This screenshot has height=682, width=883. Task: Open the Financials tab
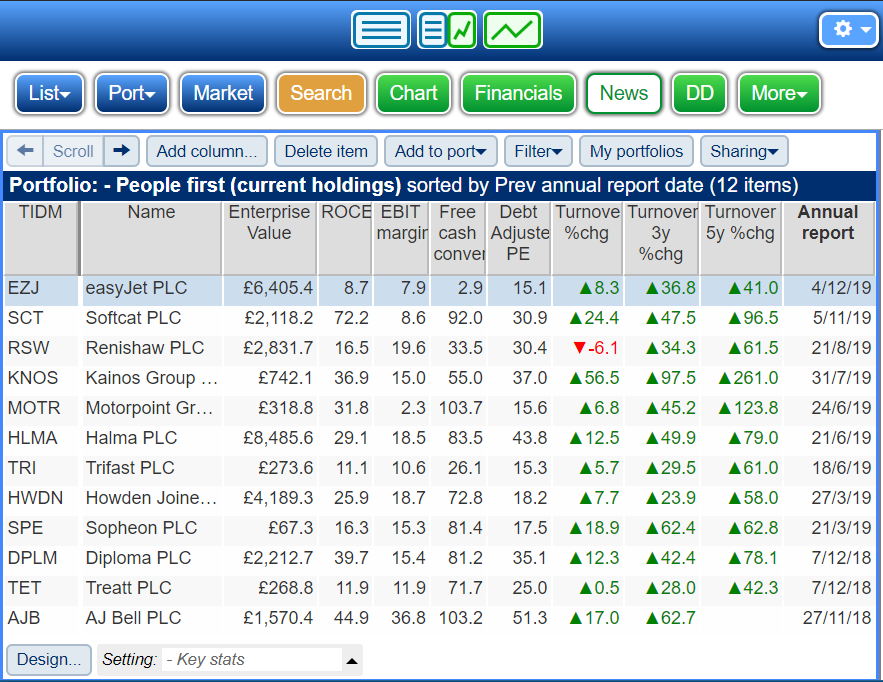(518, 93)
